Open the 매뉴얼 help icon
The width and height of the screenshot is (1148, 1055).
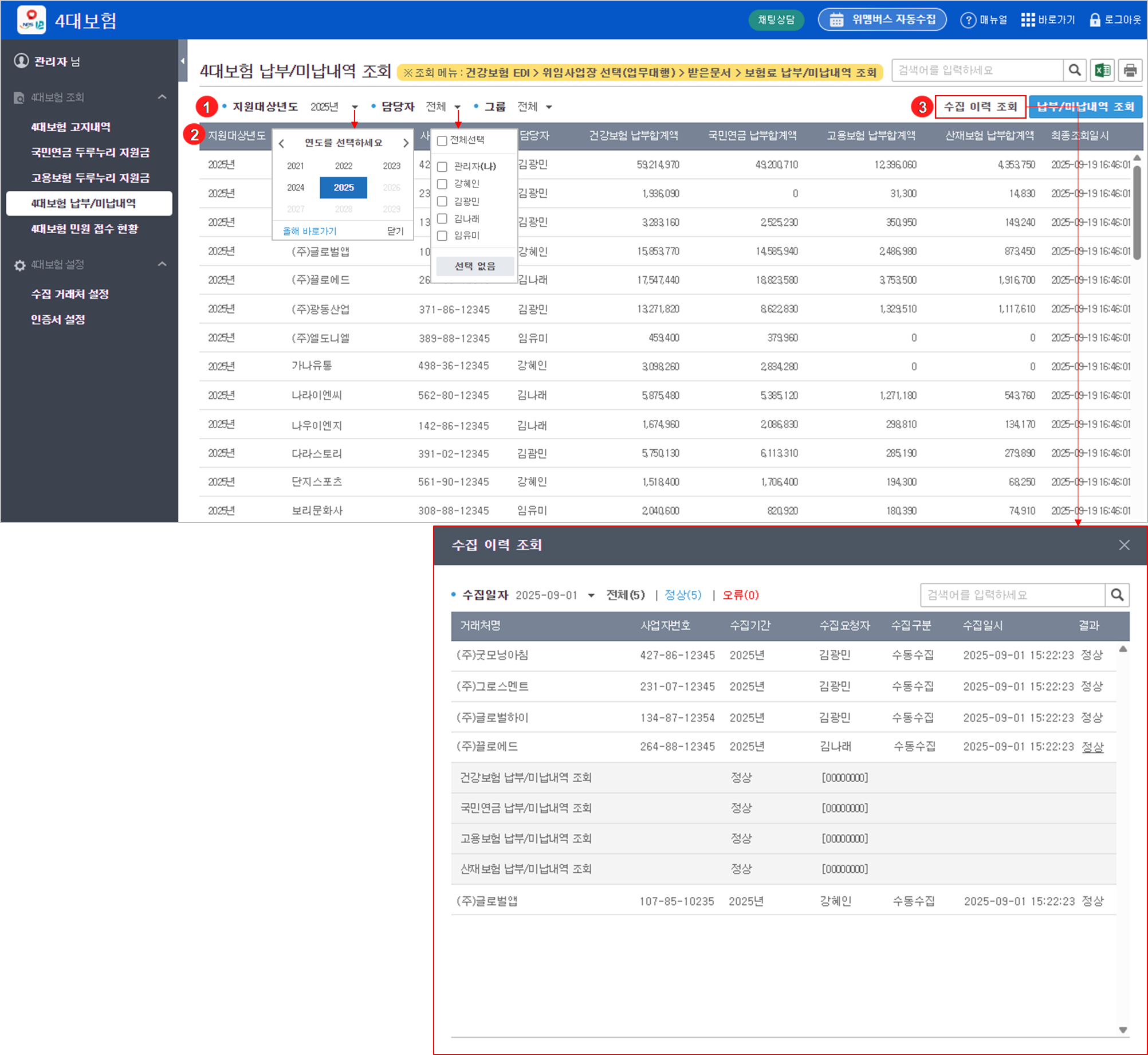(968, 20)
